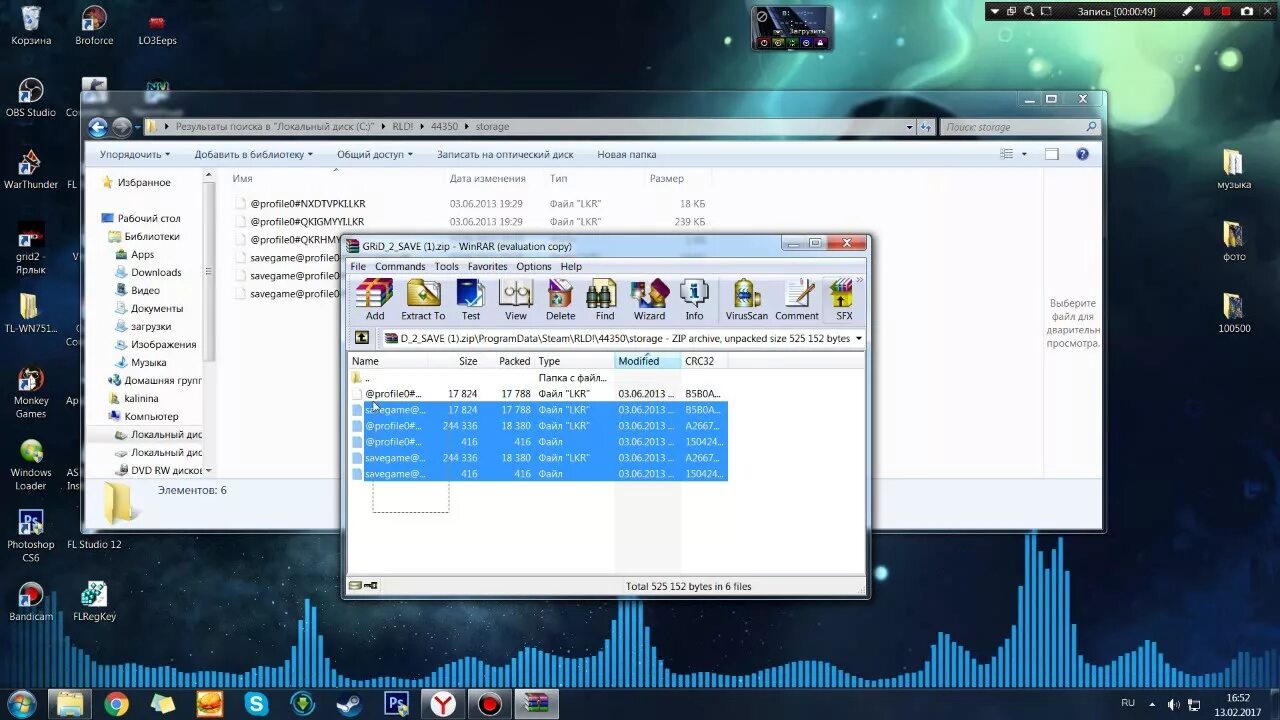The width and height of the screenshot is (1280, 720).
Task: Open the View tool in WinRAR
Action: click(515, 300)
